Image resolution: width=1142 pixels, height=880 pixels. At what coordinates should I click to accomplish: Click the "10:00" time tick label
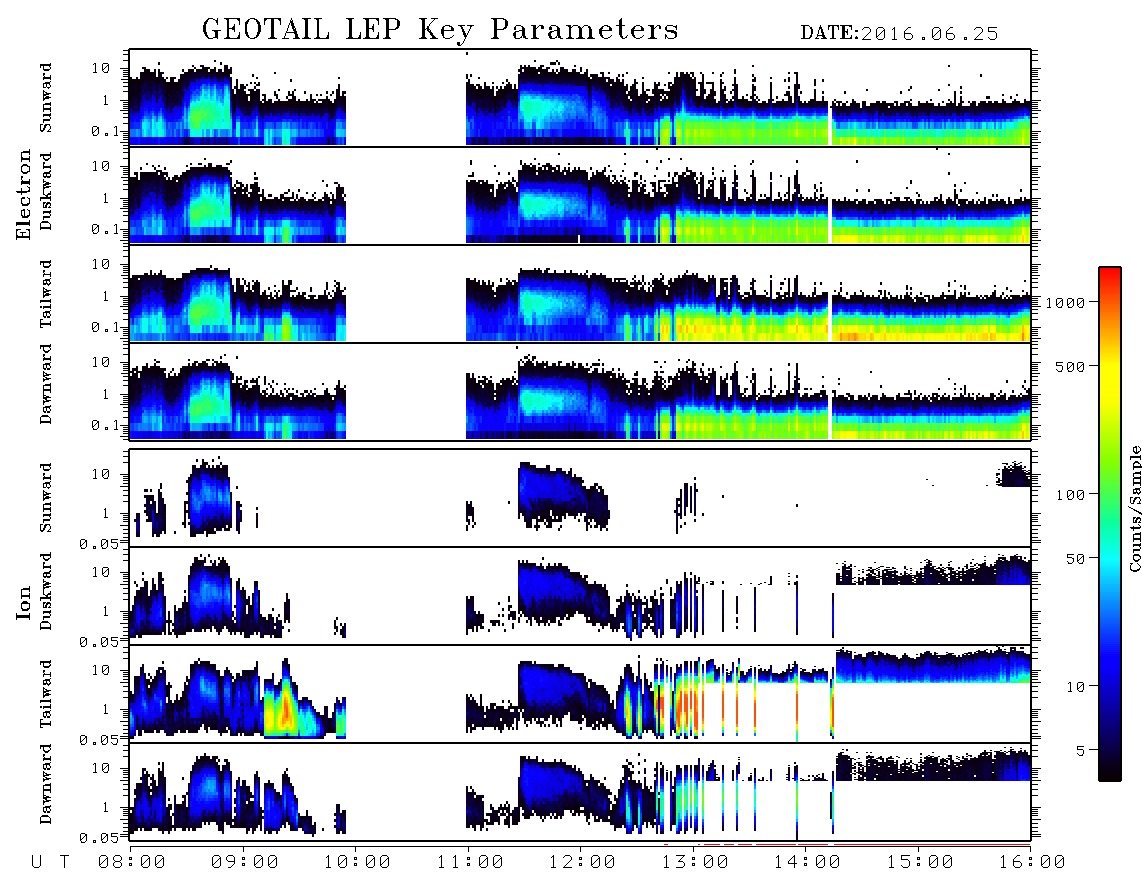(x=357, y=862)
